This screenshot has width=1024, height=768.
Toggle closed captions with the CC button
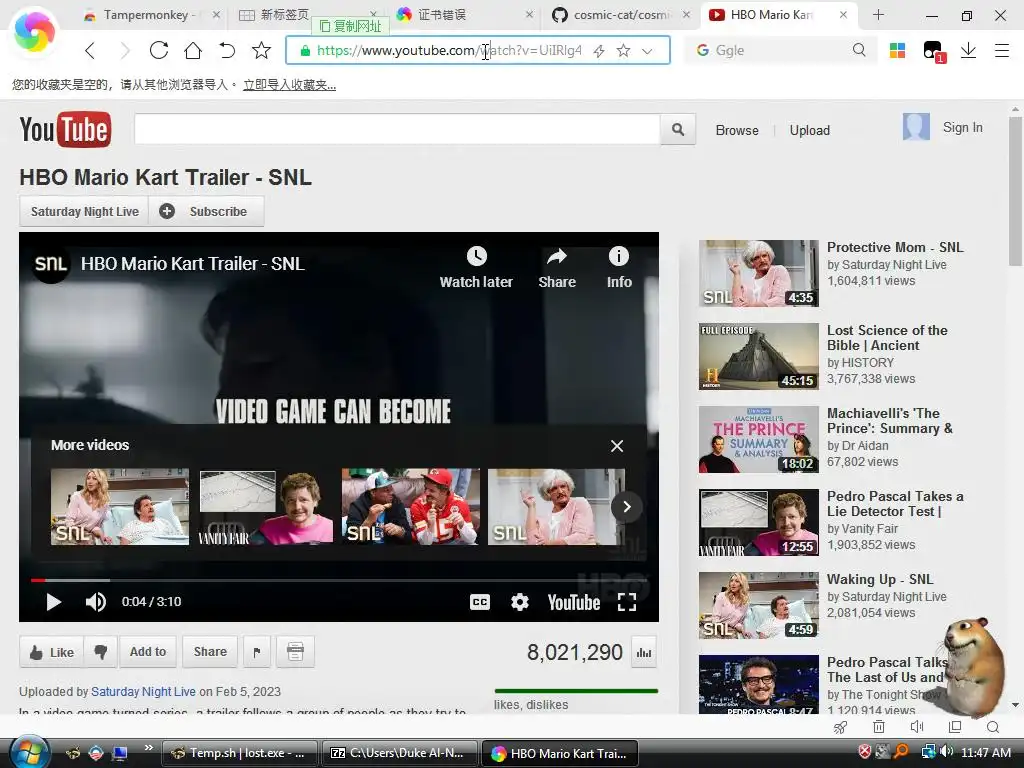(479, 602)
